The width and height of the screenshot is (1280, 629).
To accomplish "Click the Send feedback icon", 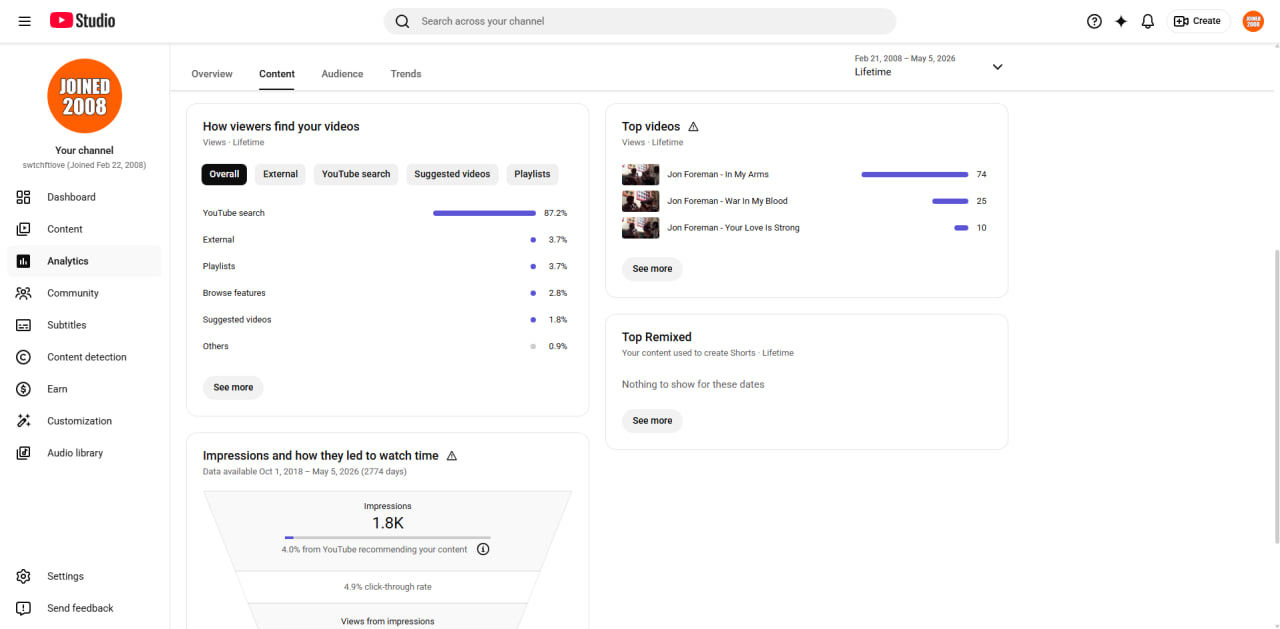I will pyautogui.click(x=24, y=608).
